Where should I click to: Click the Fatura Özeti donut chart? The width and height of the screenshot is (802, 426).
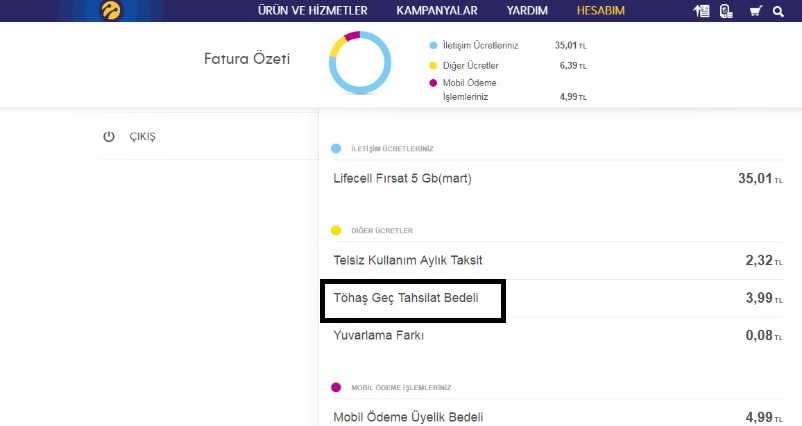358,62
